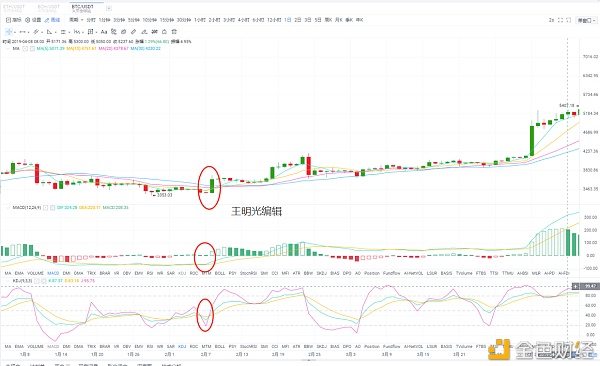Screen dimensions: 600x366
Task: Open KDJ(9,3,3) indicator settings icon
Action: tap(36, 281)
